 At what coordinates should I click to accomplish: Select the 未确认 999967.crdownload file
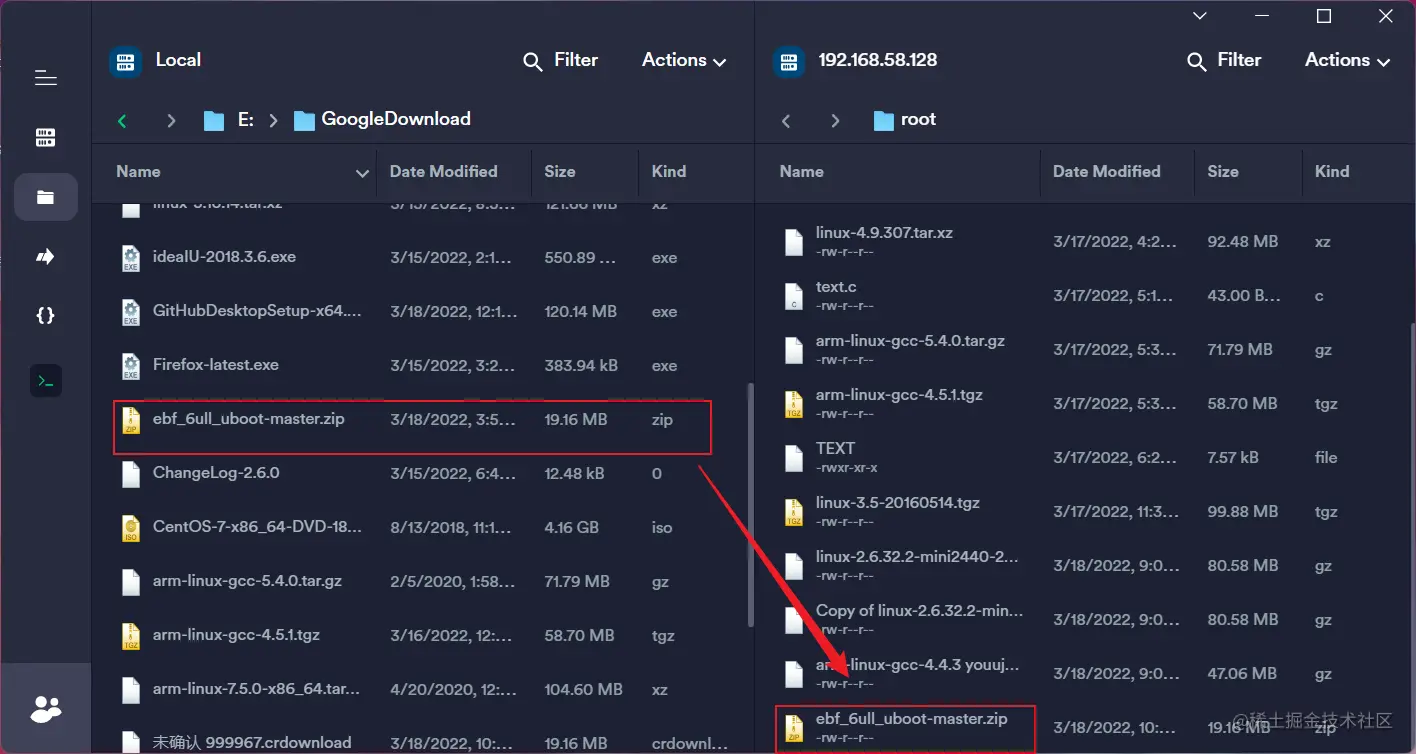252,742
